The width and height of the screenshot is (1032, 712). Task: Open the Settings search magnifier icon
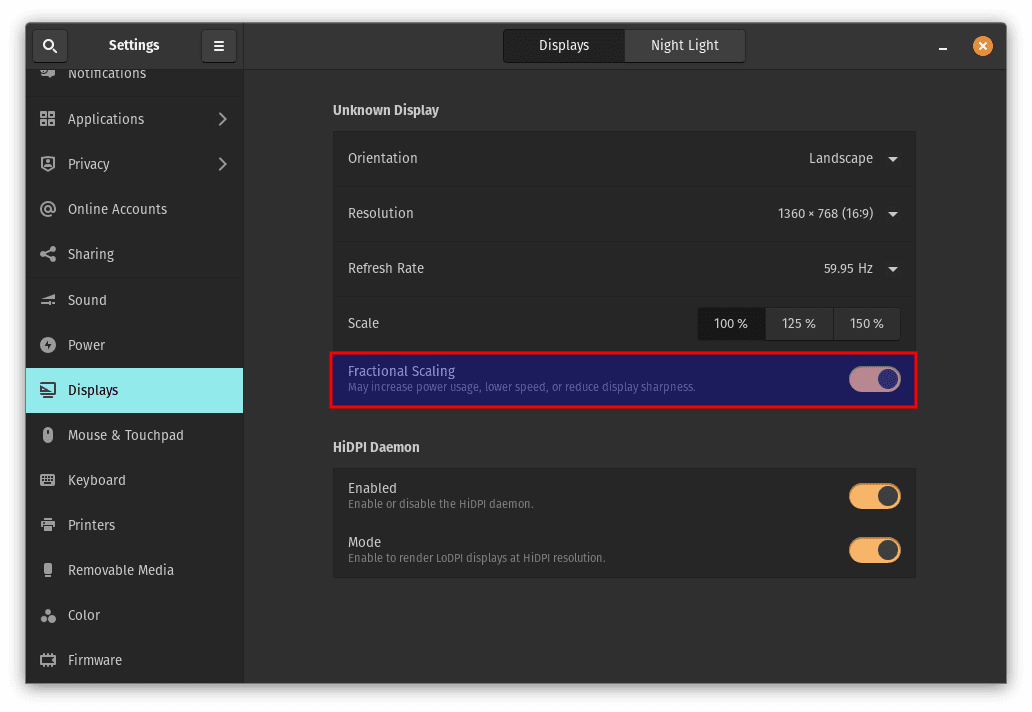(50, 45)
